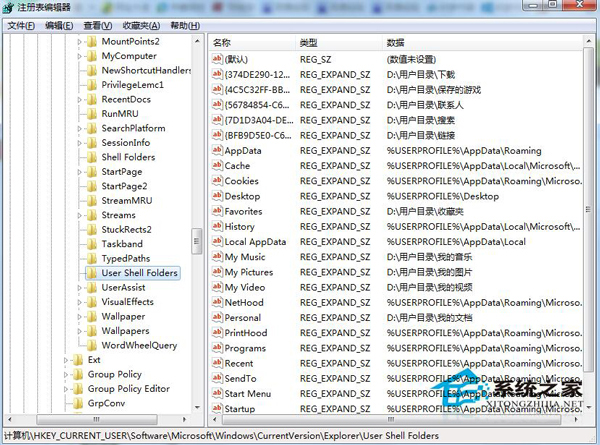
Task: Expand the Group Policy tree node
Action: [x=66, y=375]
